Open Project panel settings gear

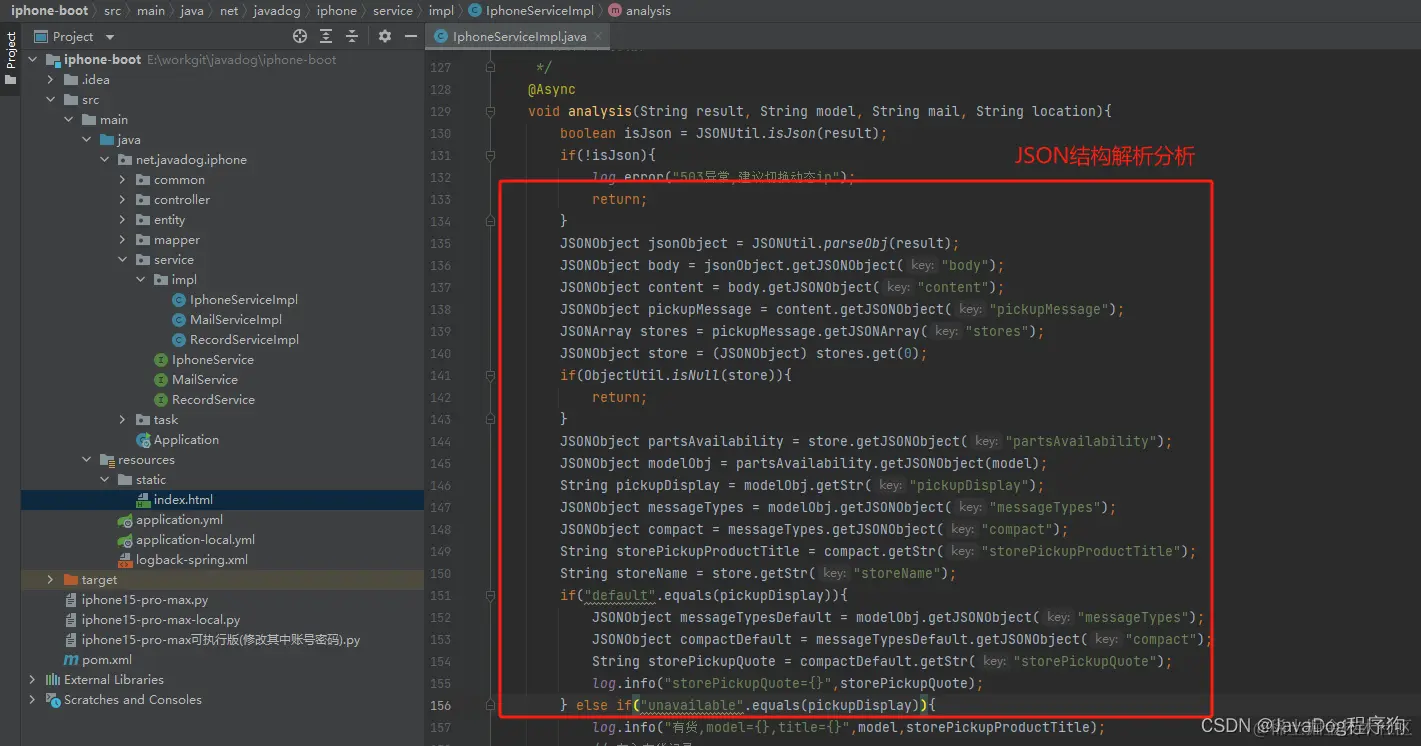pos(385,36)
